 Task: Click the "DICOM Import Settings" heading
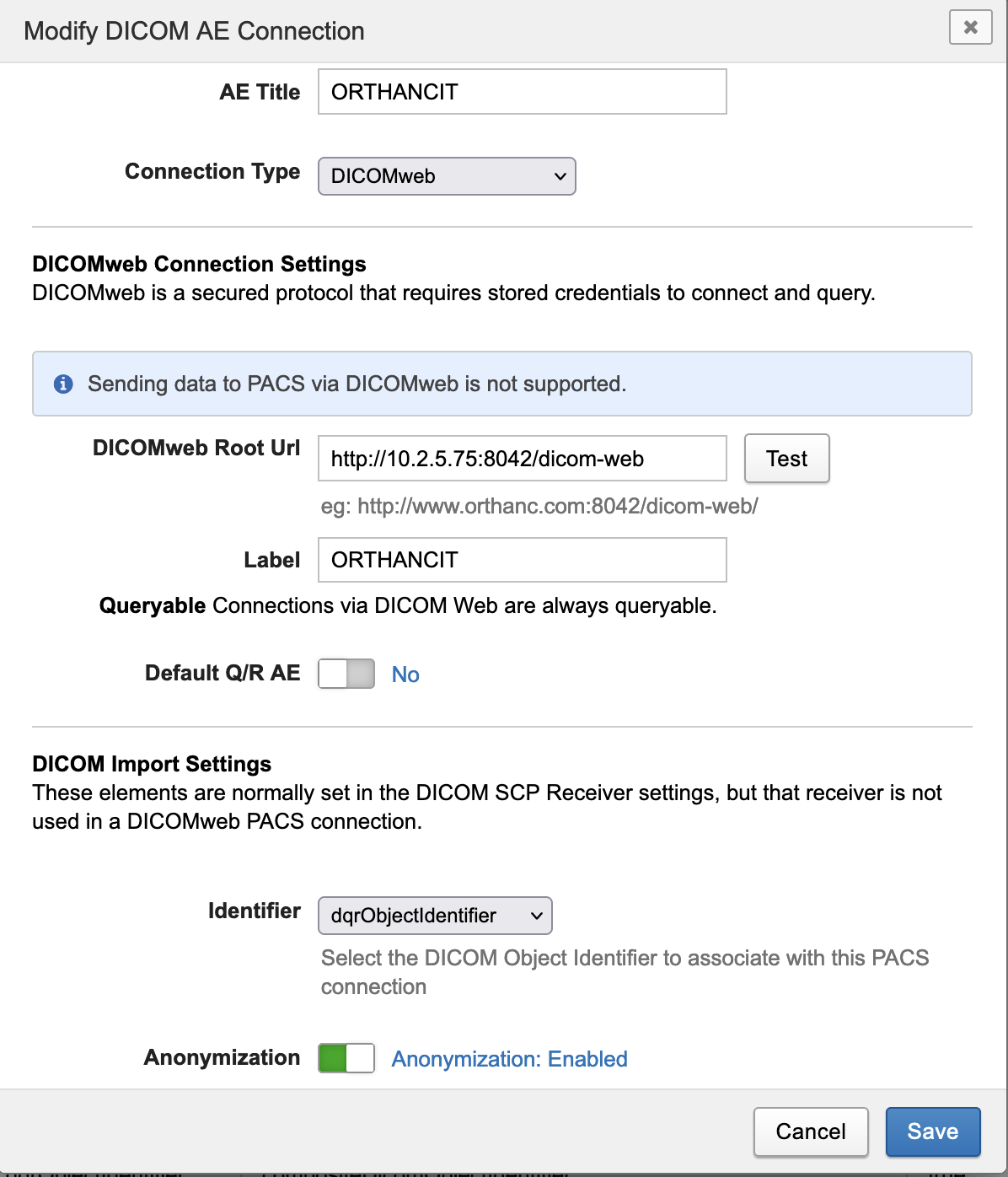(x=152, y=764)
